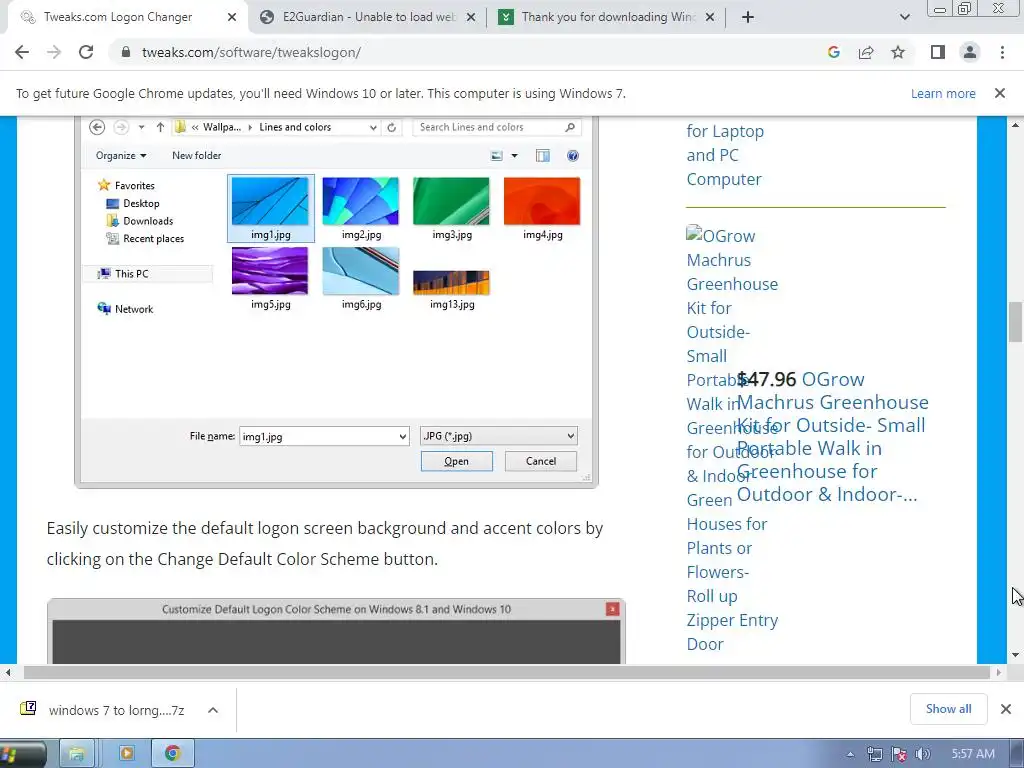Click the vertical scrollbar up arrow

click(1015, 125)
